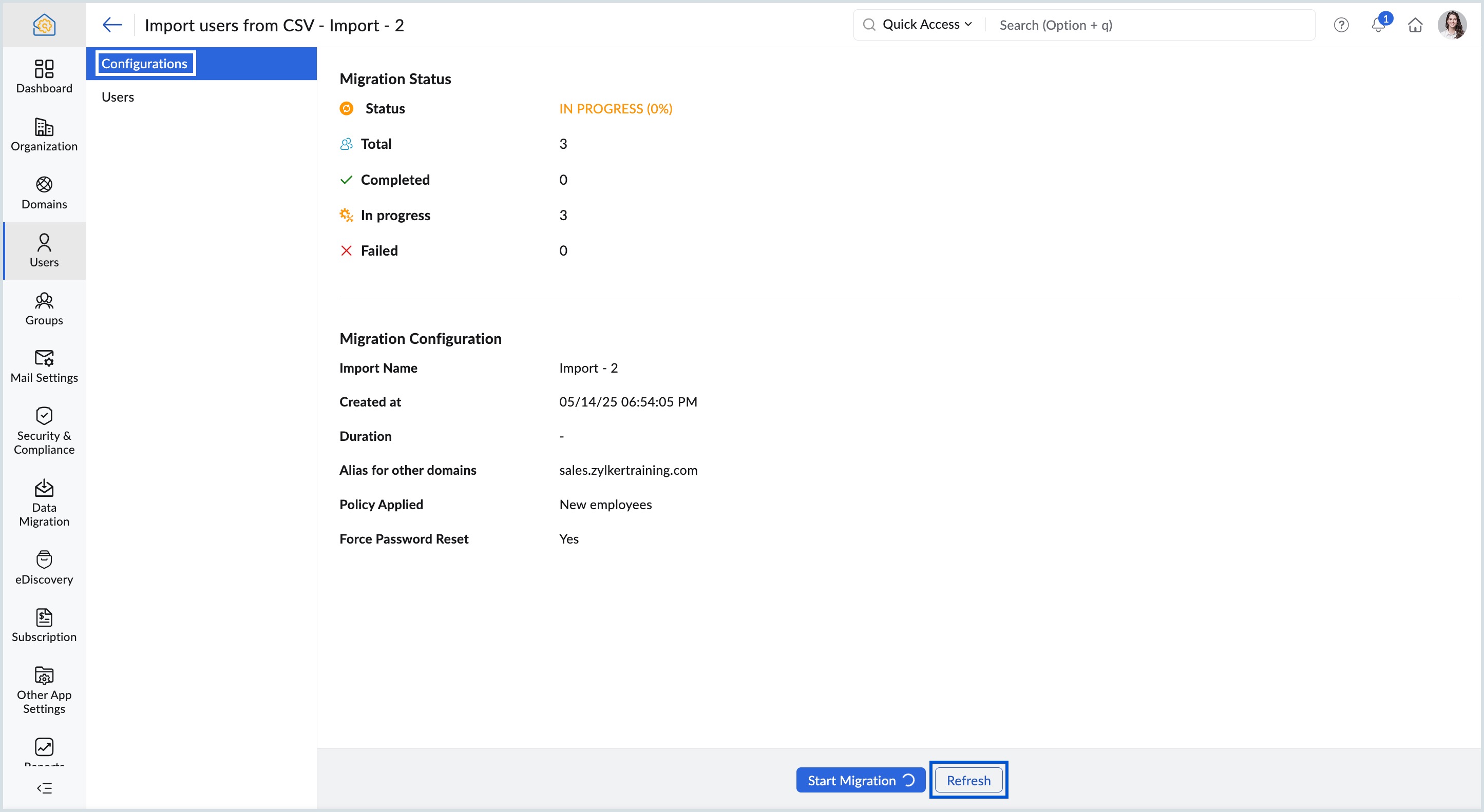Open the help question mark icon
The height and width of the screenshot is (812, 1484).
(1341, 25)
